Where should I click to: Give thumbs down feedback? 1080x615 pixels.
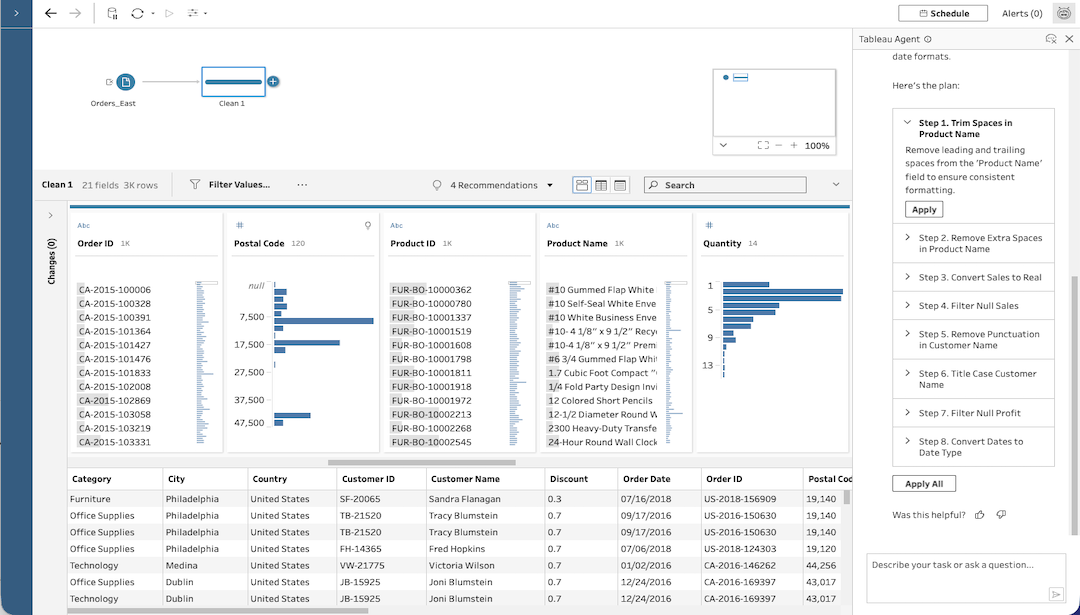click(1001, 514)
